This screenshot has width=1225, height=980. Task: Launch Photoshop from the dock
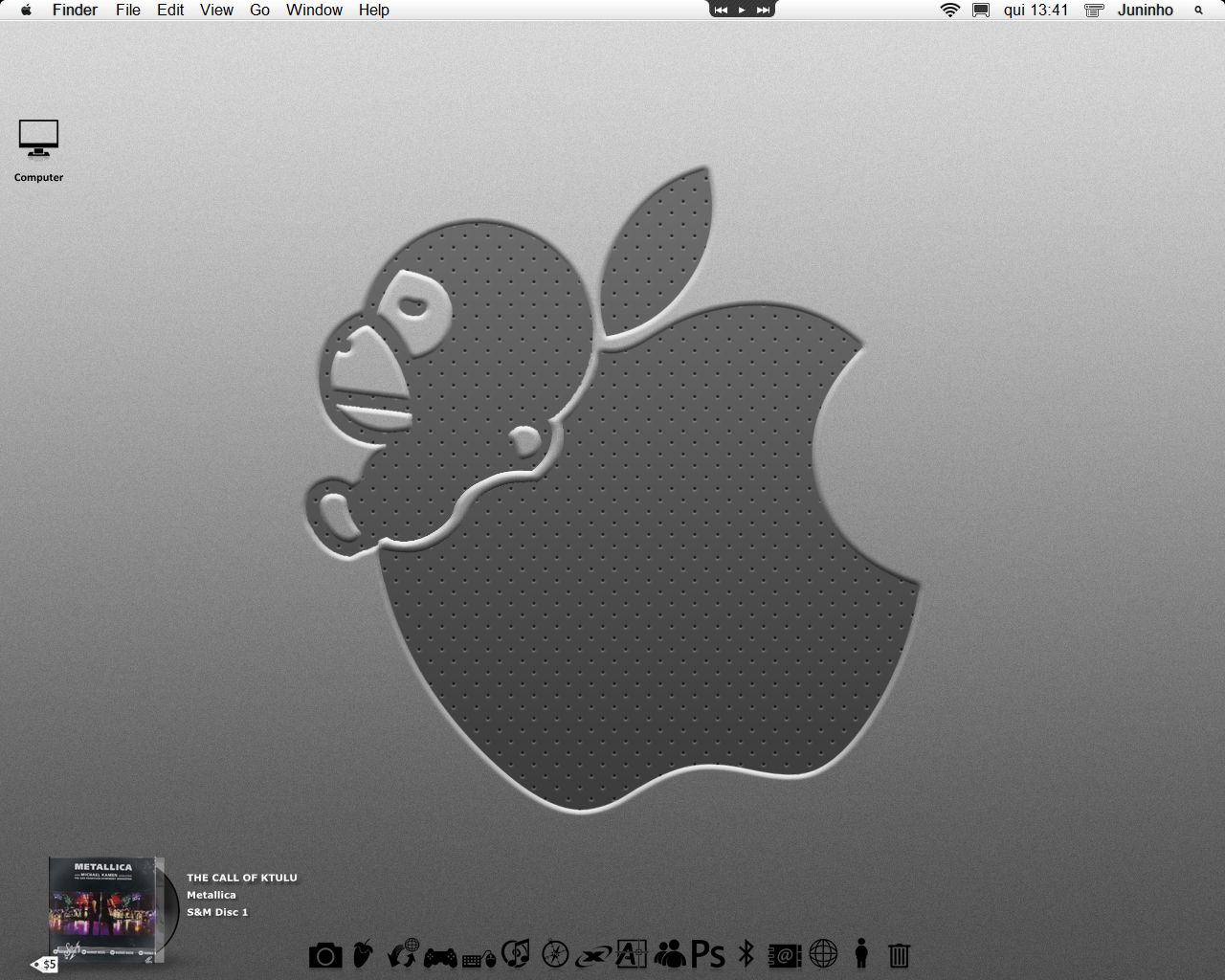(x=708, y=954)
